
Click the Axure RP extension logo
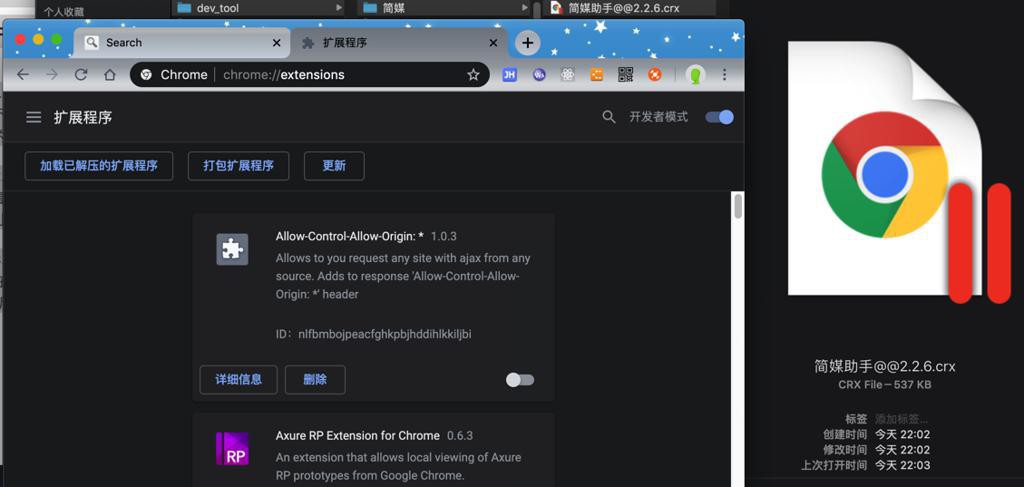tap(232, 448)
